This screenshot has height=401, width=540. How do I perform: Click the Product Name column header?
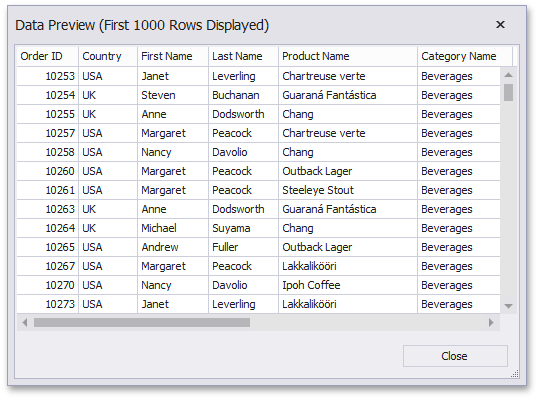347,56
